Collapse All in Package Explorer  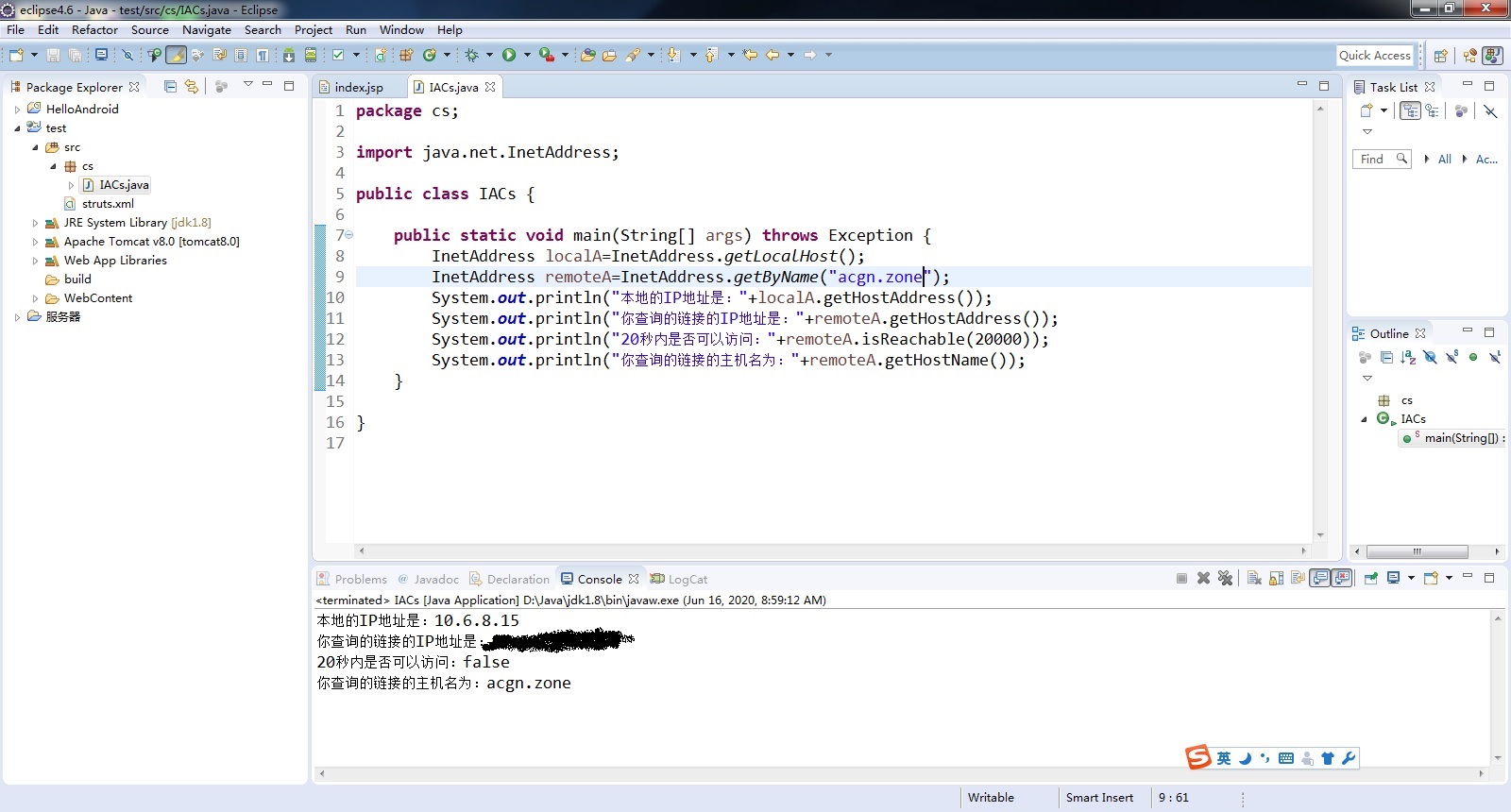click(170, 86)
